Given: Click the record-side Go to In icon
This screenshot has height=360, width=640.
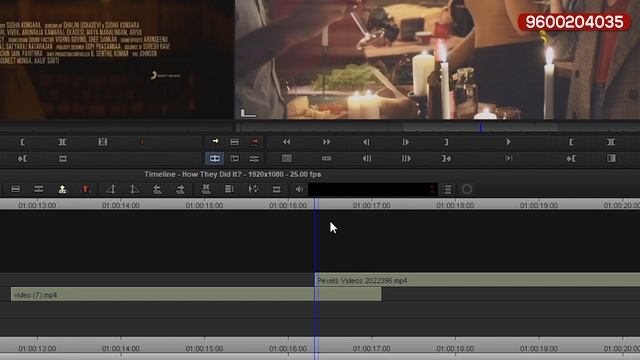Looking at the screenshot, I should pyautogui.click(x=571, y=158).
